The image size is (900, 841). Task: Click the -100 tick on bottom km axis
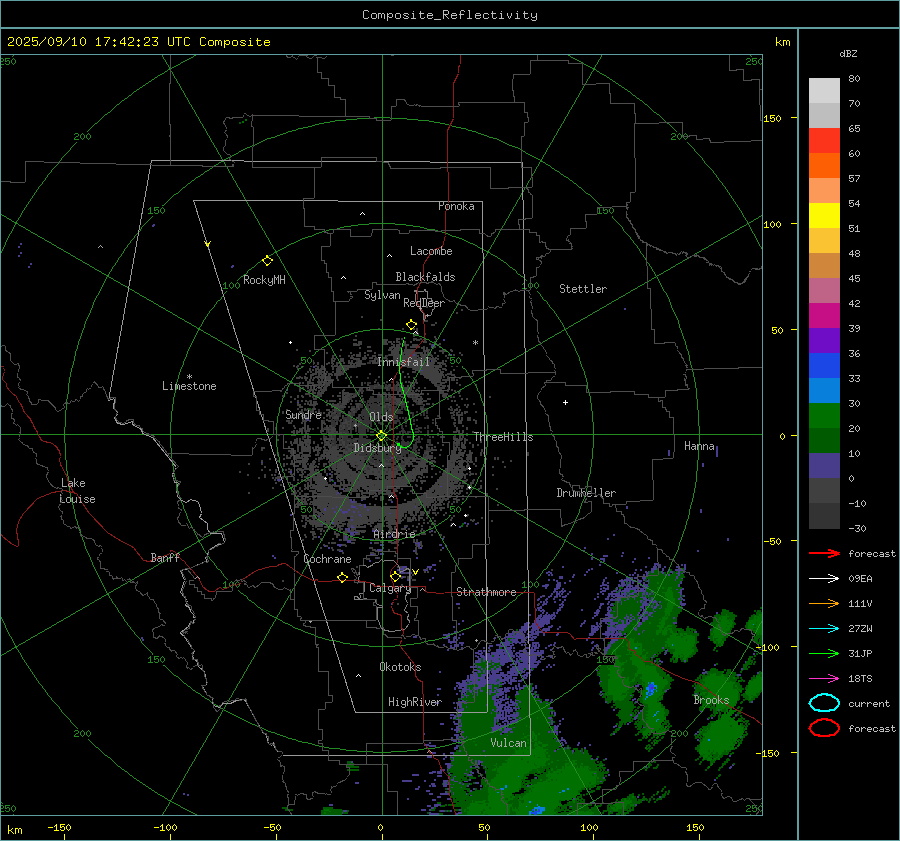165,828
